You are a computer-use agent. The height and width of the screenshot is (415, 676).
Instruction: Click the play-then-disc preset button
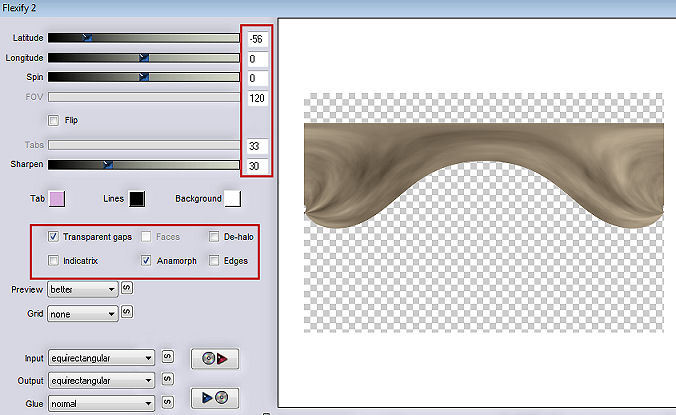click(215, 397)
